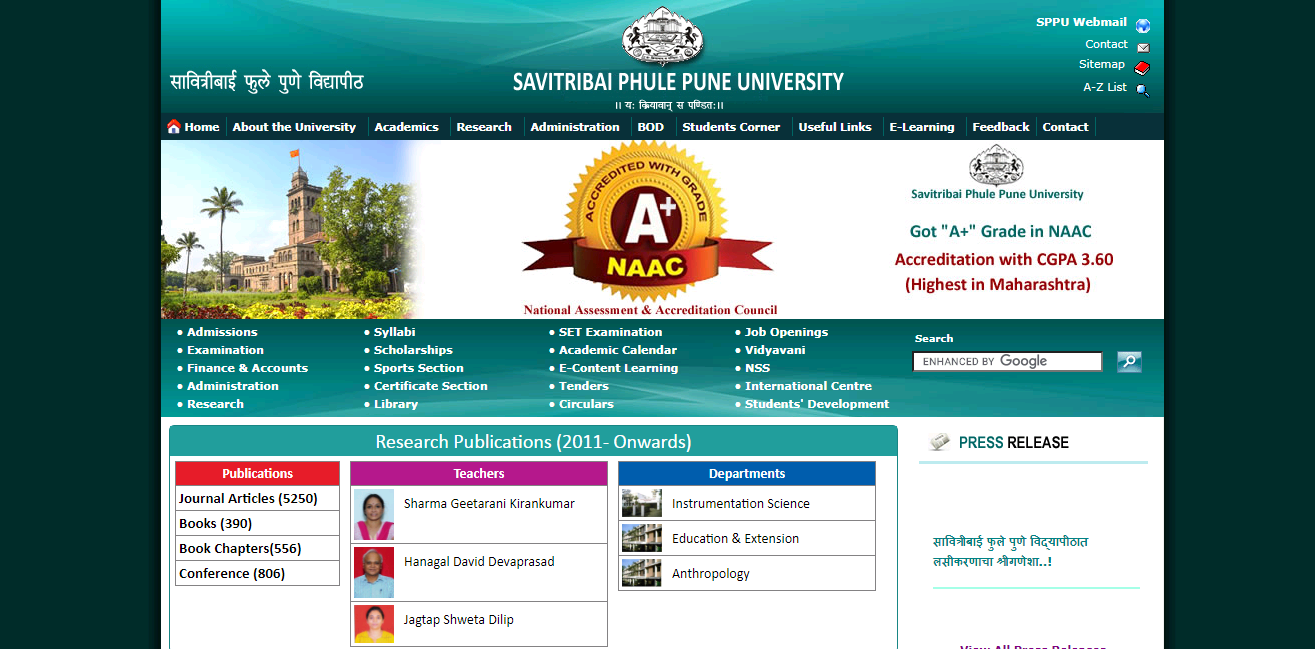Open the Research menu in navbar
Screen dimensions: 1315x649
pyautogui.click(x=484, y=127)
